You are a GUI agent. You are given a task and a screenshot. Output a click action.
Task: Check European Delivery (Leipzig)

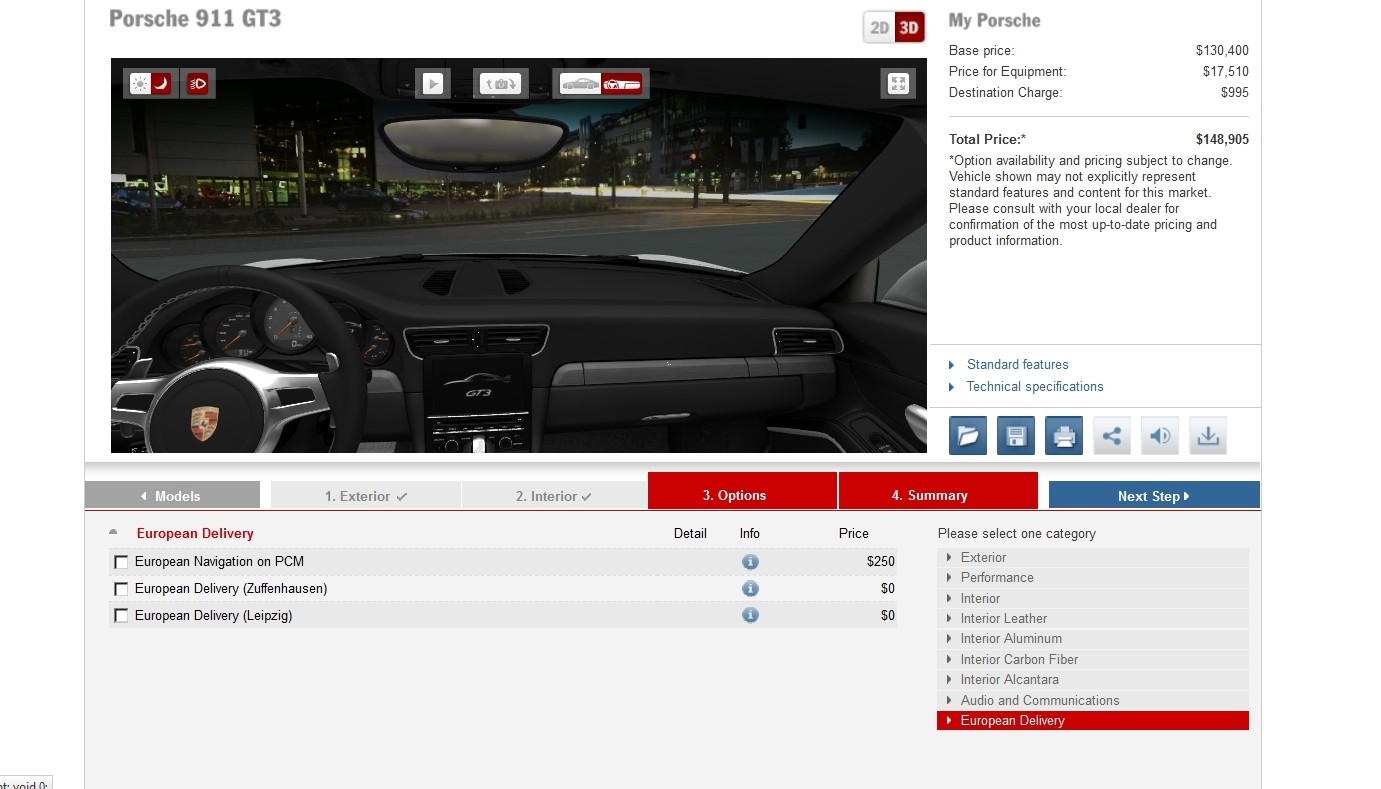click(x=122, y=616)
